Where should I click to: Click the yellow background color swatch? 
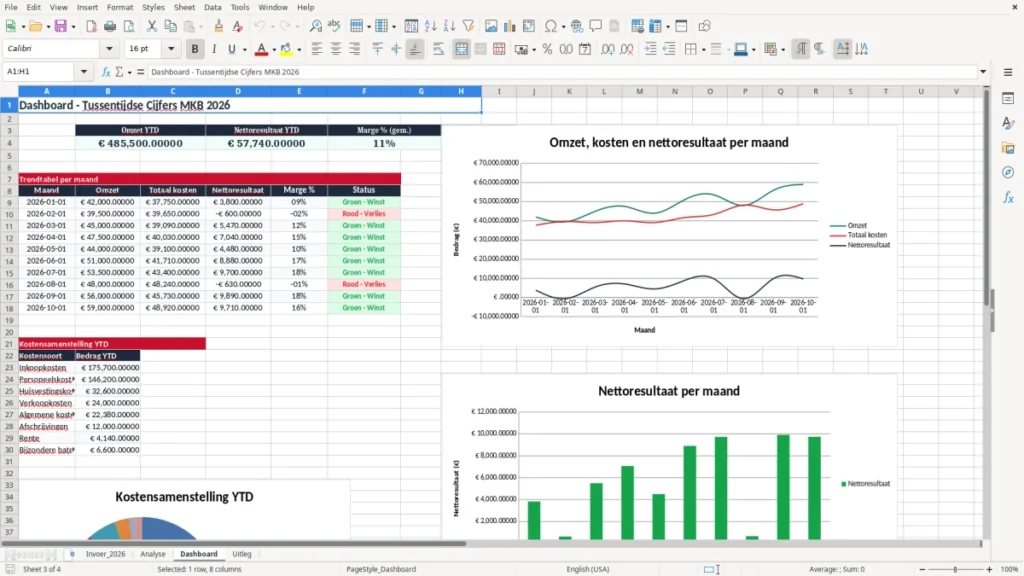(286, 50)
